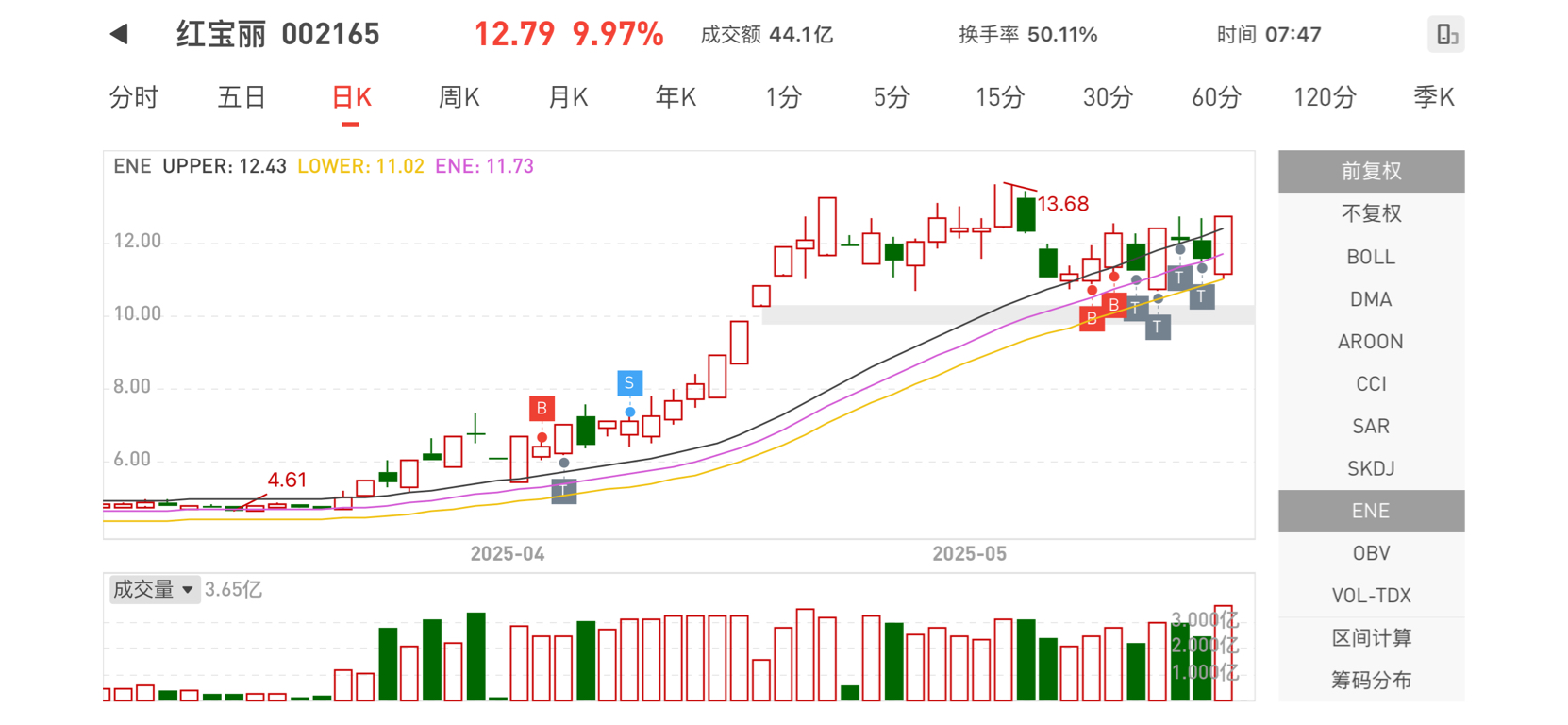
Task: Click the magenta ENE: 11.73 value
Action: [485, 166]
